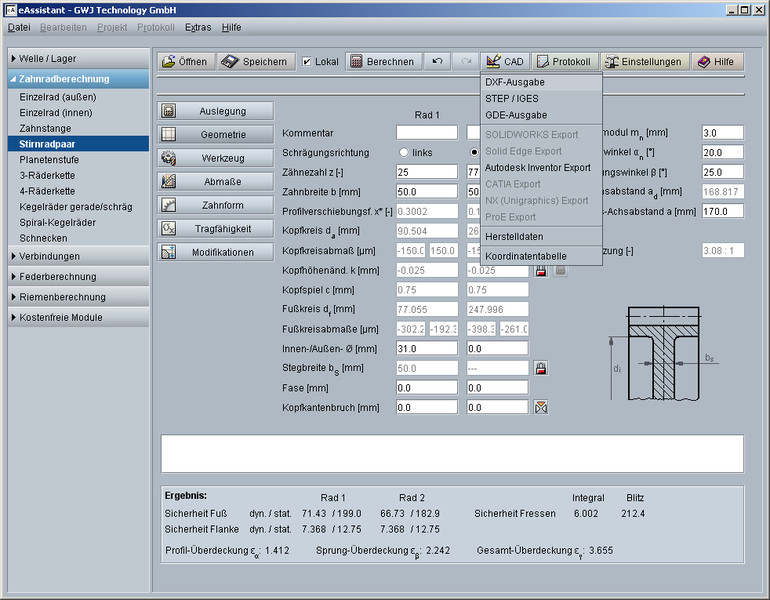Choose DXF-Ausgabe from the CAD menu

(x=516, y=82)
